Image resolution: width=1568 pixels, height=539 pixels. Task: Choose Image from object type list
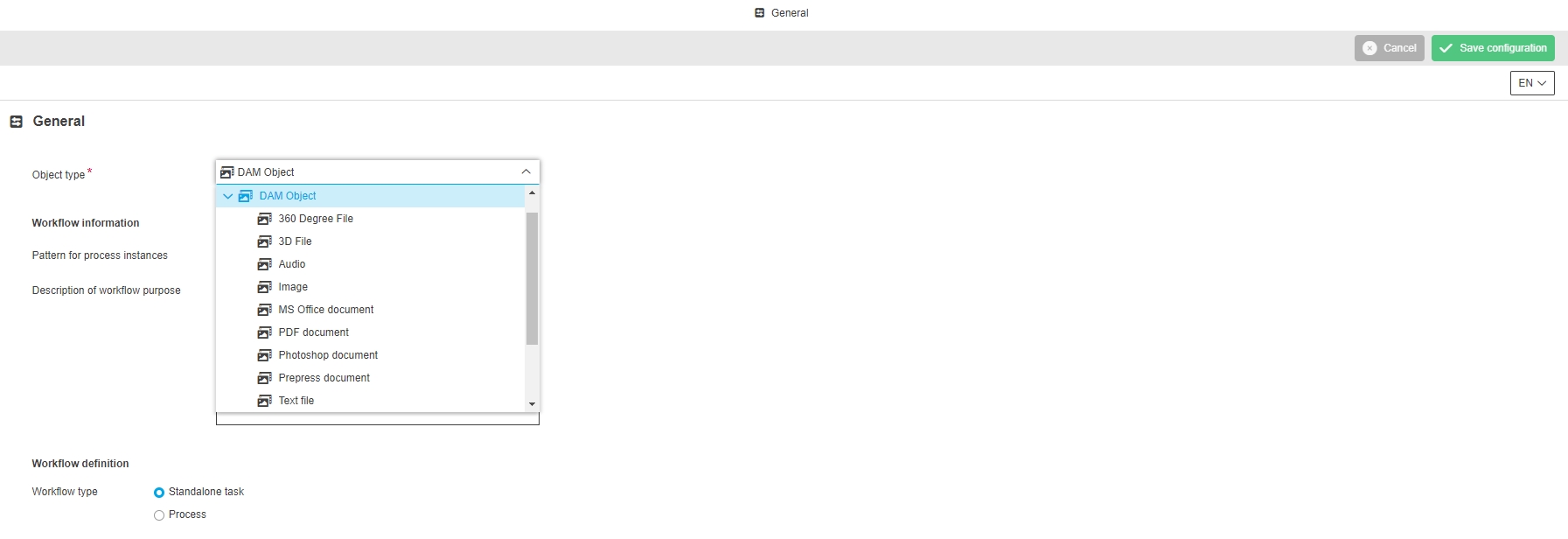370,287
